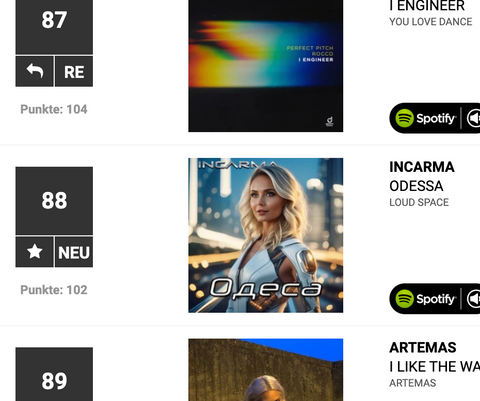Click the LOUD SPACE label text
480x401 pixels.
(x=419, y=202)
